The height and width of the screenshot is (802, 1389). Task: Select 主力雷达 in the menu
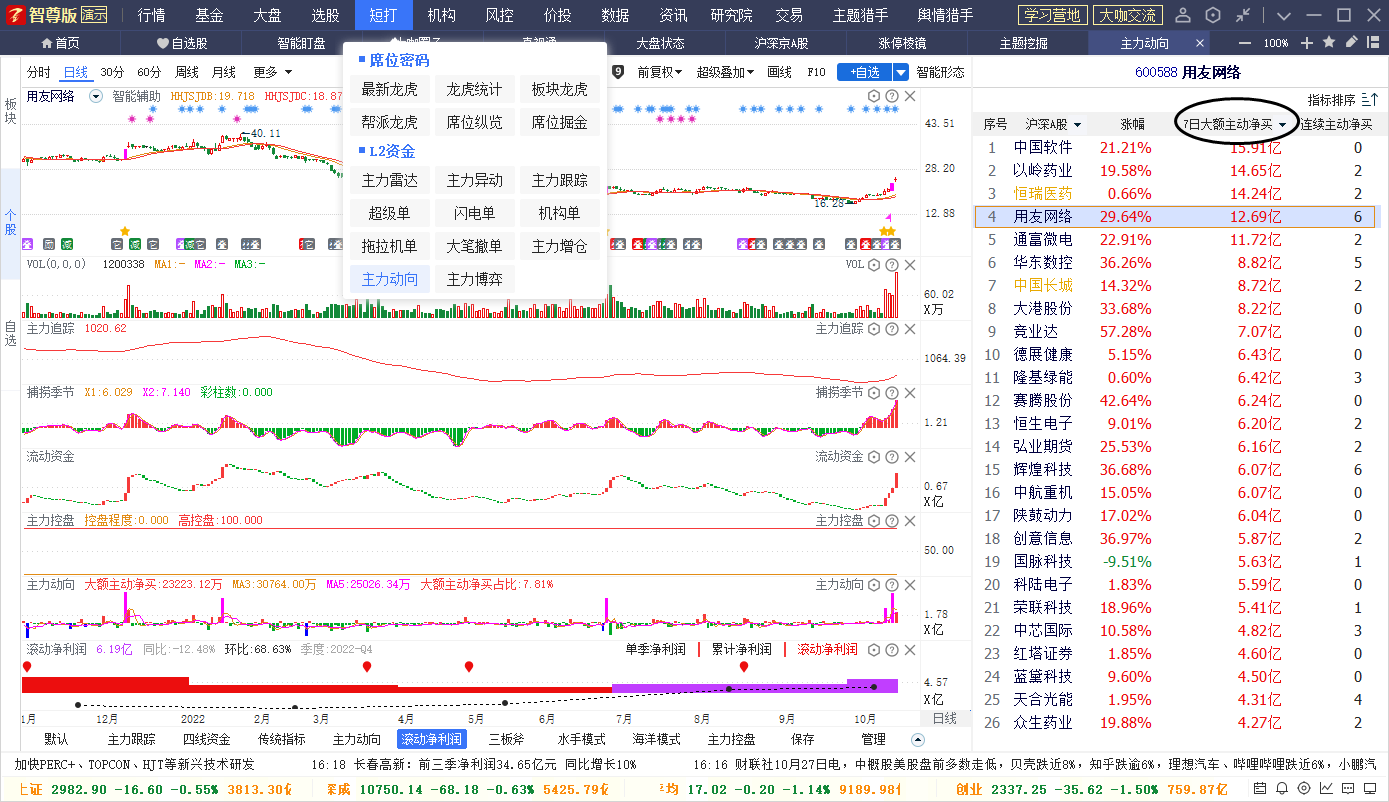(x=390, y=181)
